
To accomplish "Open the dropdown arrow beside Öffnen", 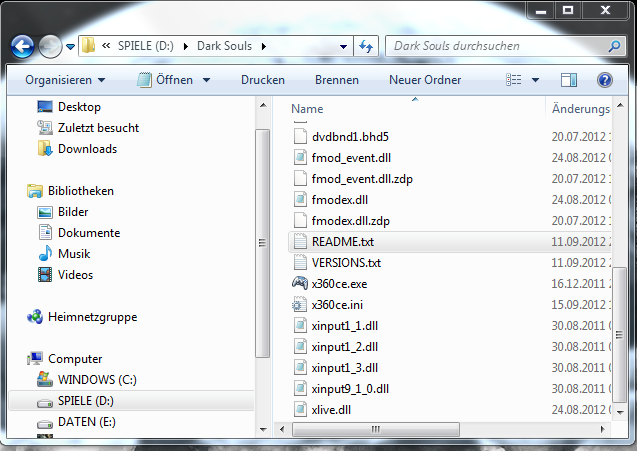I will (x=206, y=80).
